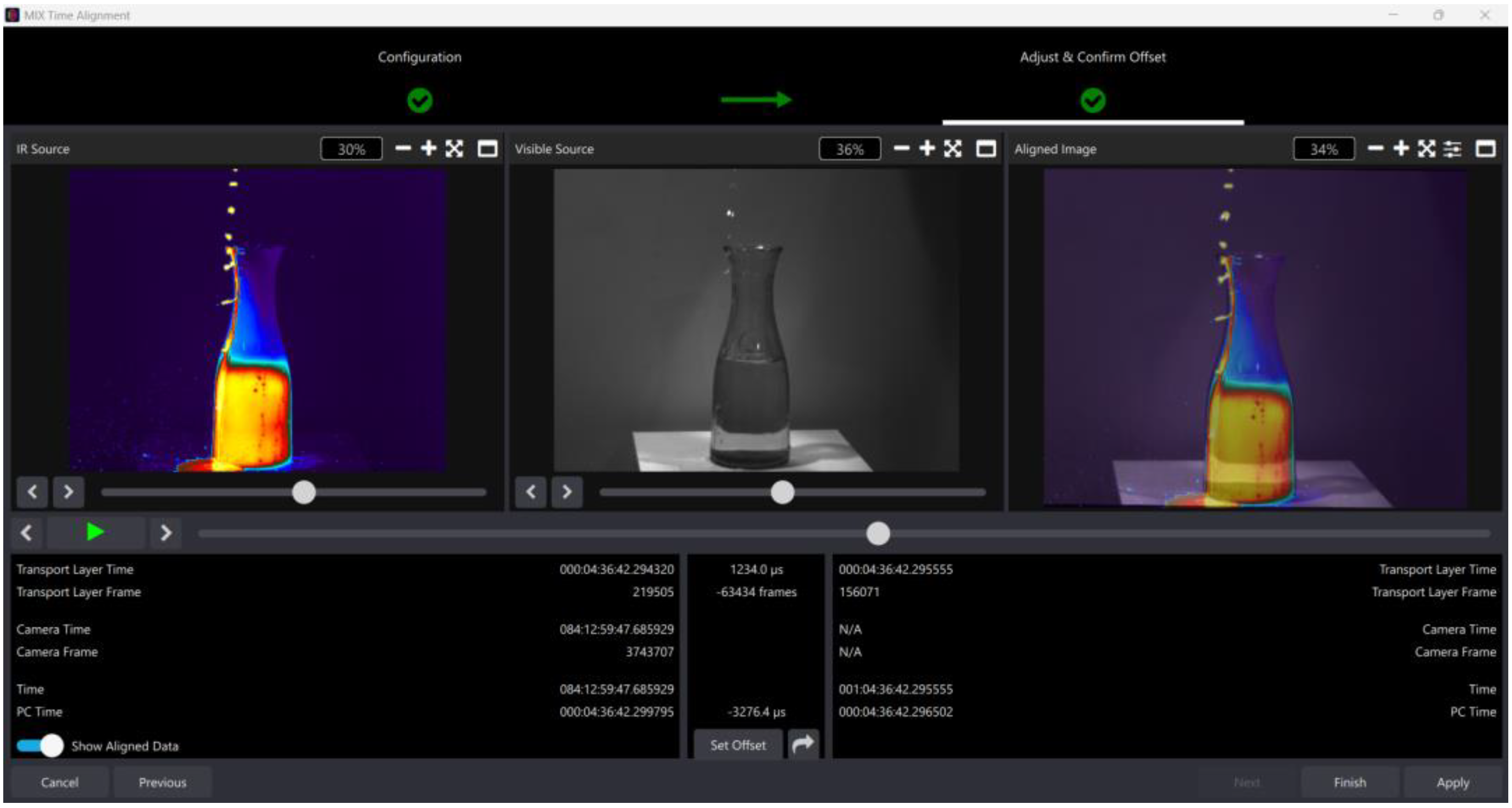This screenshot has height=808, width=1512.
Task: Open Aligned Image blend settings sliders icon
Action: point(1452,149)
